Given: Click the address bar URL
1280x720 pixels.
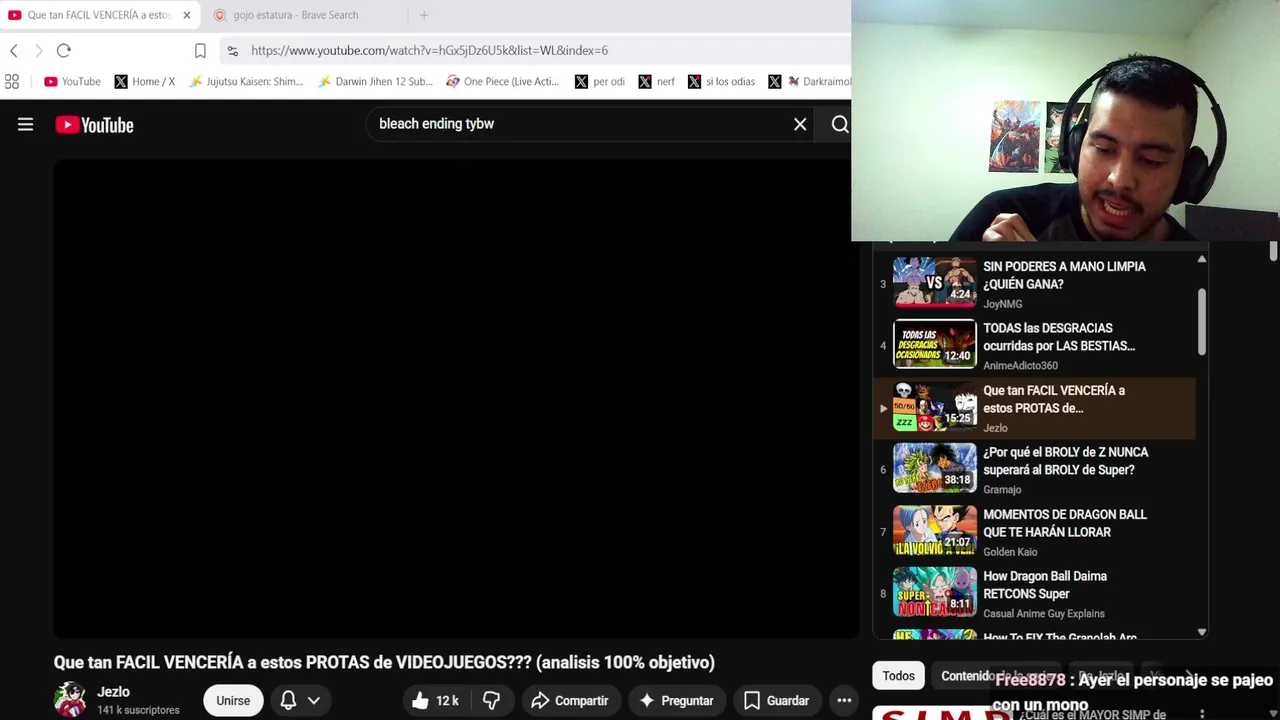Looking at the screenshot, I should (x=429, y=50).
